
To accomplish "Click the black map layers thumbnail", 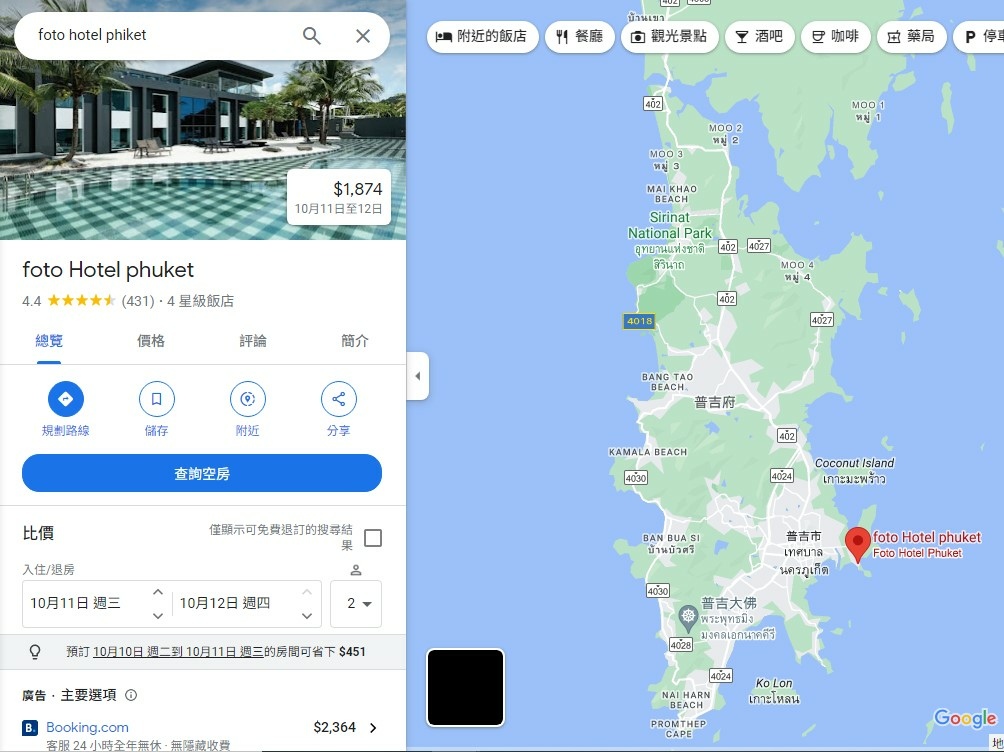I will click(x=466, y=687).
